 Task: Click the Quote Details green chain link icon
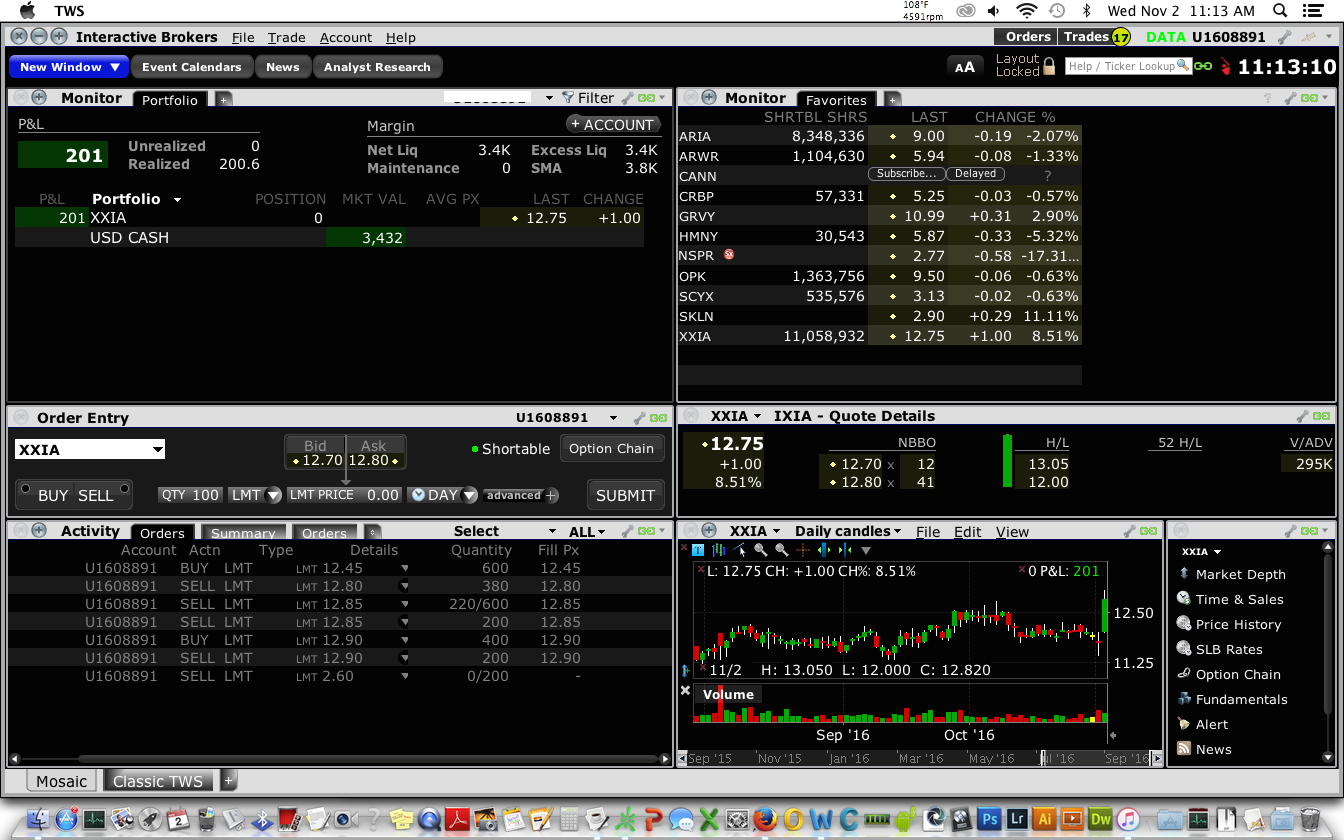tap(1321, 416)
